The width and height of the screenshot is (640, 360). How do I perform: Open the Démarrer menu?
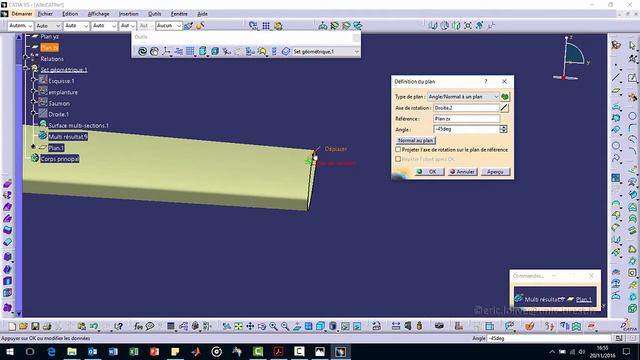click(x=22, y=14)
